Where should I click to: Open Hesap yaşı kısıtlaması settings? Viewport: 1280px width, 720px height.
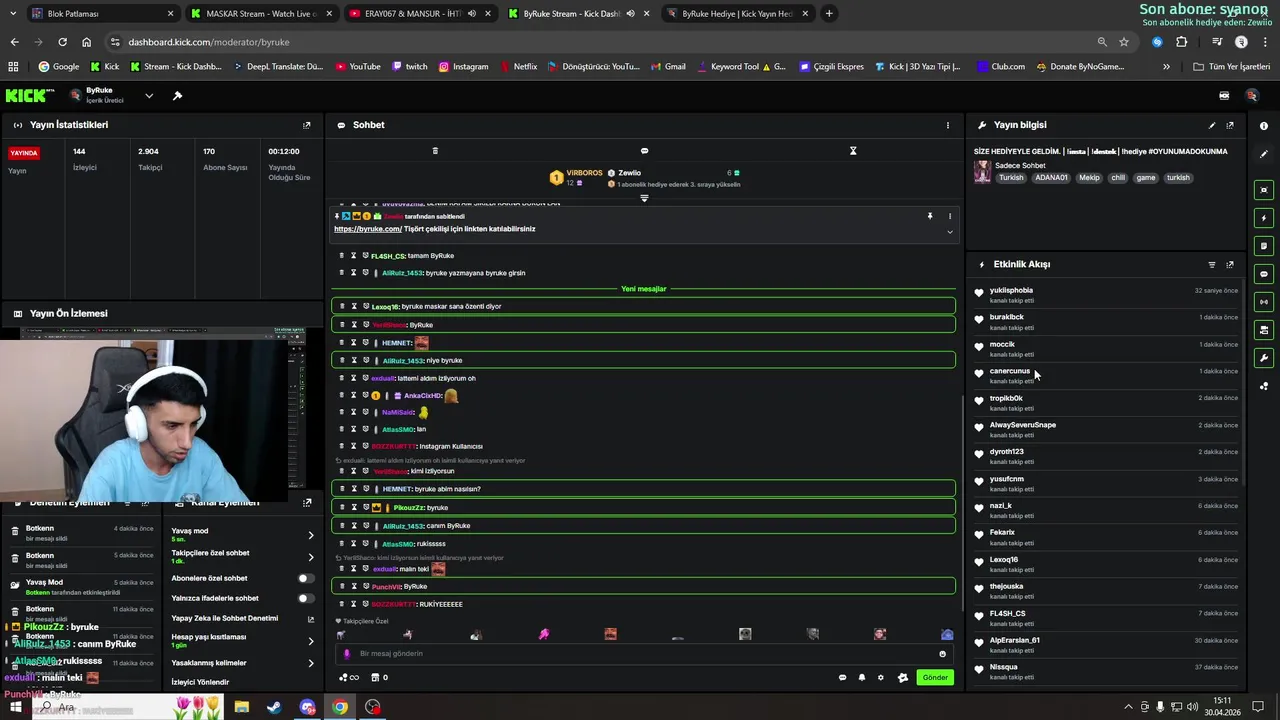[x=241, y=641]
